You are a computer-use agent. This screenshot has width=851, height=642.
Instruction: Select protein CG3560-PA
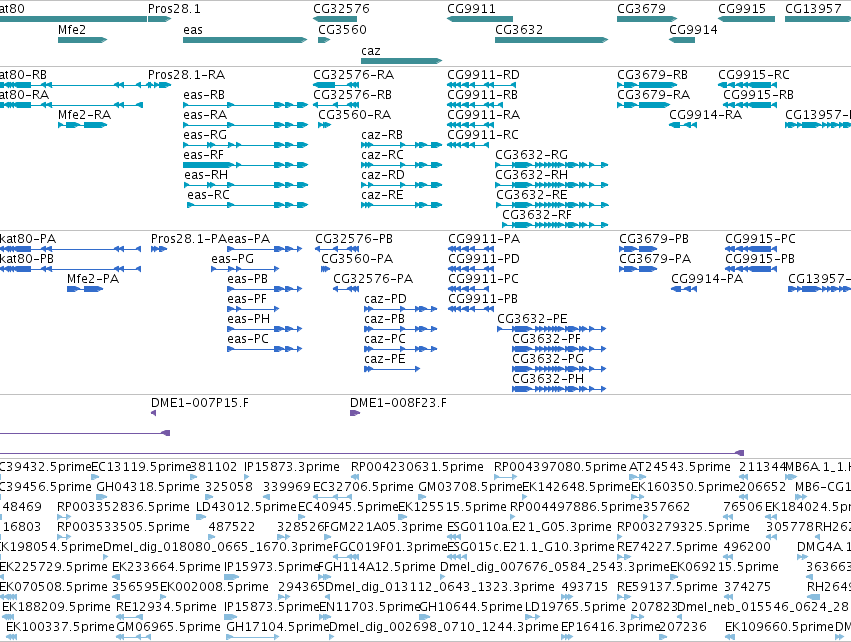click(x=325, y=269)
